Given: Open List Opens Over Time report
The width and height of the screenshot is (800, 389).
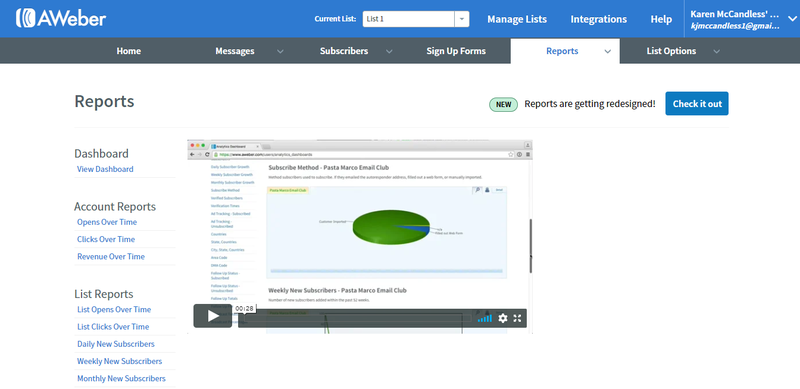Looking at the screenshot, I should [x=114, y=309].
